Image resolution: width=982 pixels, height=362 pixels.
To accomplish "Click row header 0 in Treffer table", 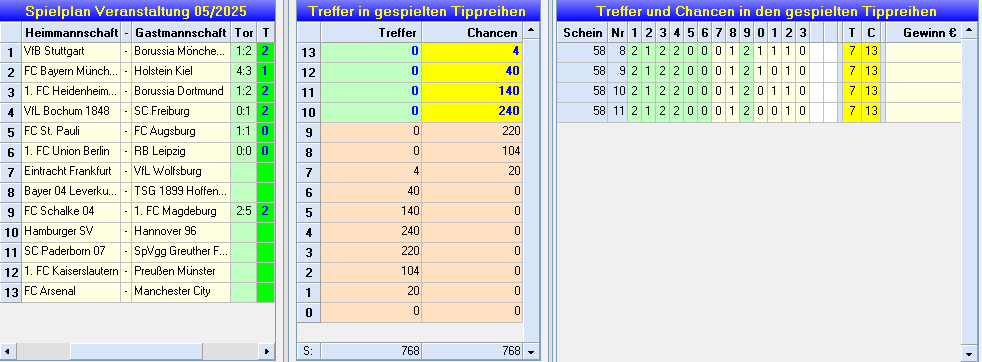I will click(309, 312).
